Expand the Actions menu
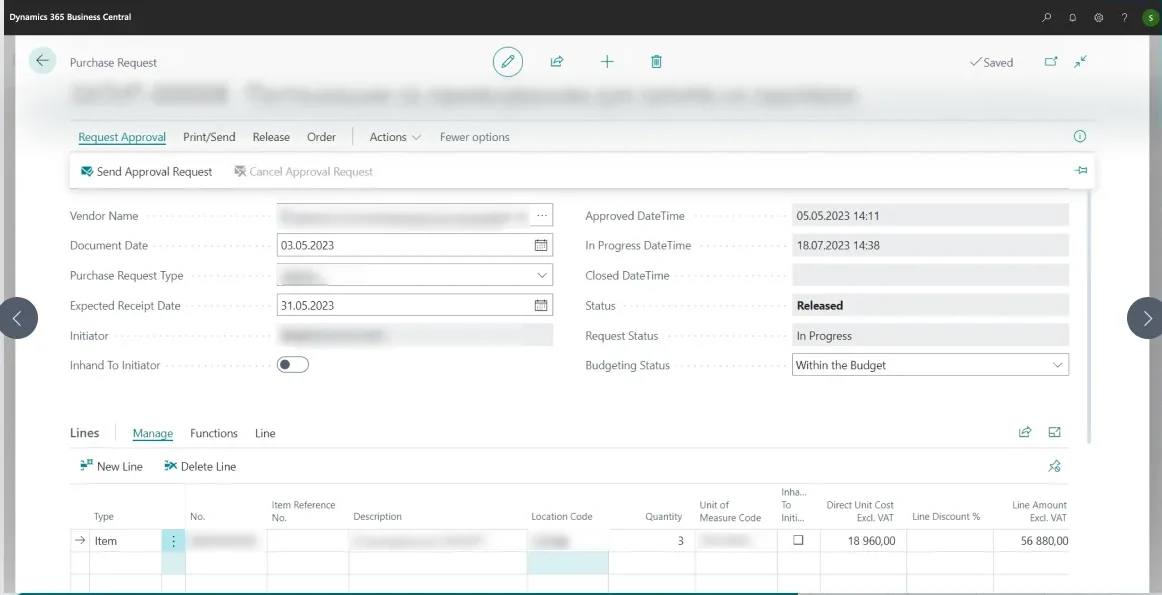Image resolution: width=1162 pixels, height=595 pixels. coord(395,137)
